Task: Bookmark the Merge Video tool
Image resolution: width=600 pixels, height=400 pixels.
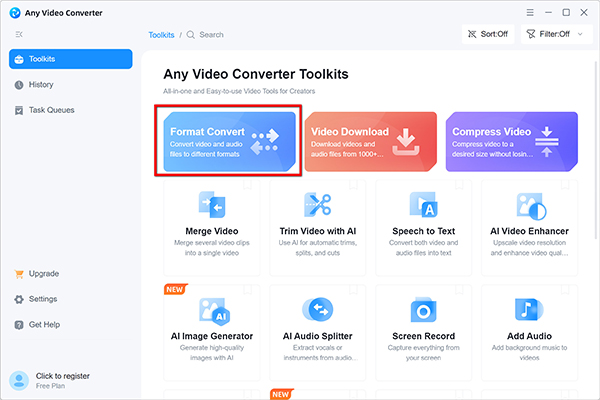Action: 248,185
